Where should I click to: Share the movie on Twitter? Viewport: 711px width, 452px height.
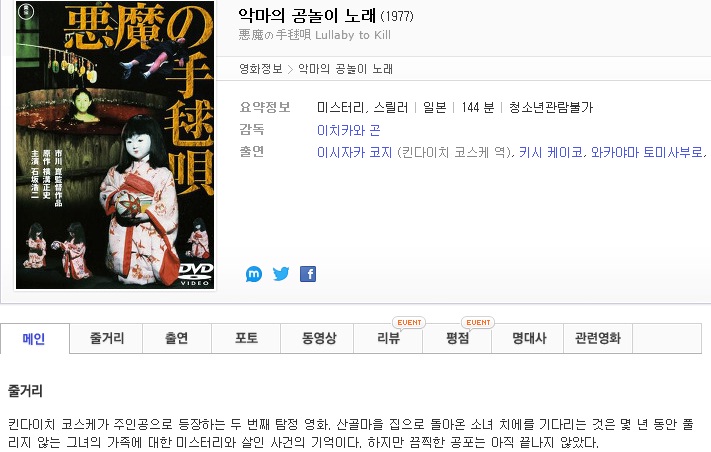pos(281,274)
